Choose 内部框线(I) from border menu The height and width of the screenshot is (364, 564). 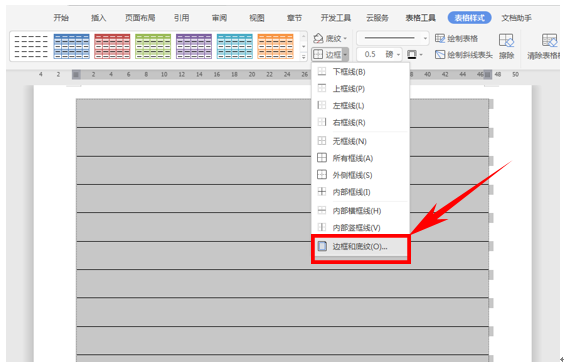(x=360, y=192)
